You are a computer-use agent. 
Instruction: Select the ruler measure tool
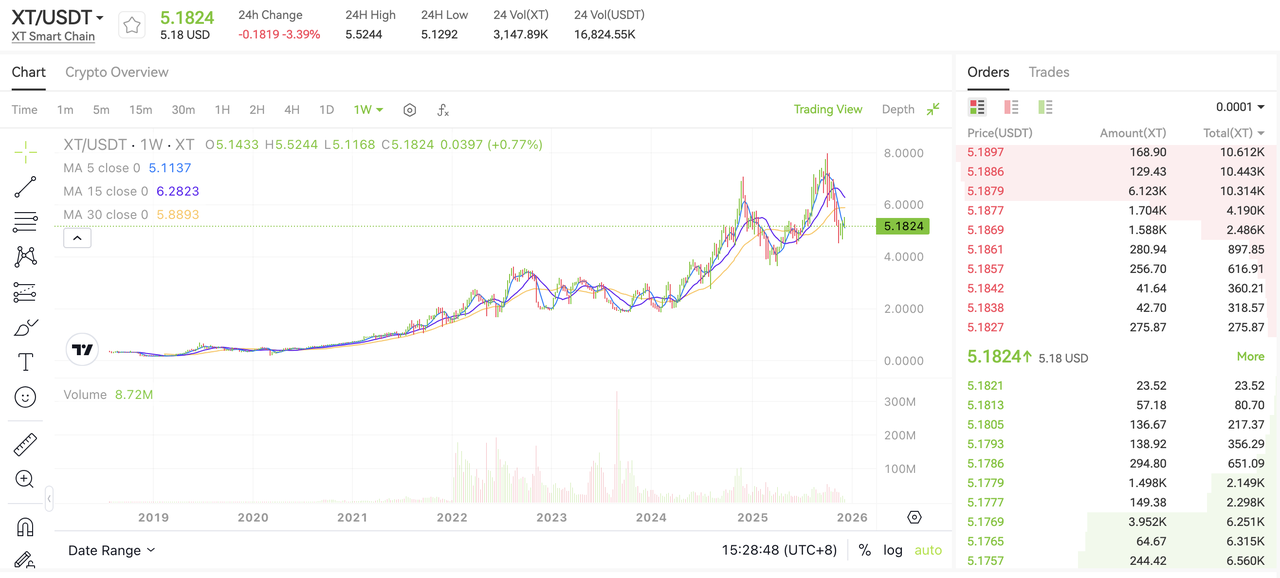(x=25, y=444)
